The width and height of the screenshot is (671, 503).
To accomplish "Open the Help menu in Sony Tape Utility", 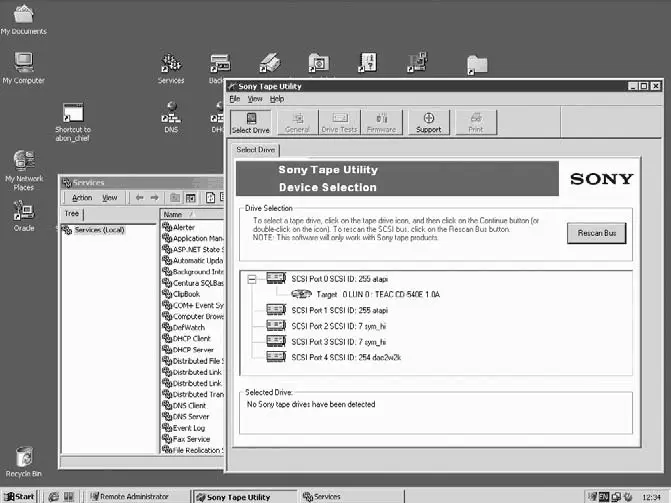I will (277, 99).
